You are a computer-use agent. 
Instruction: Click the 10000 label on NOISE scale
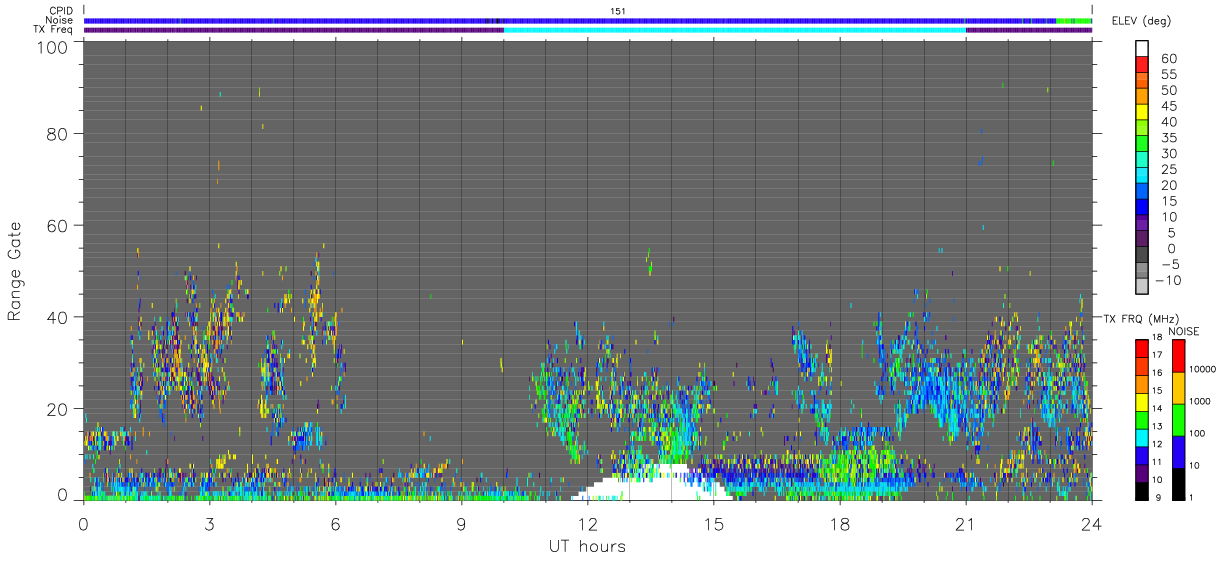pyautogui.click(x=1202, y=368)
